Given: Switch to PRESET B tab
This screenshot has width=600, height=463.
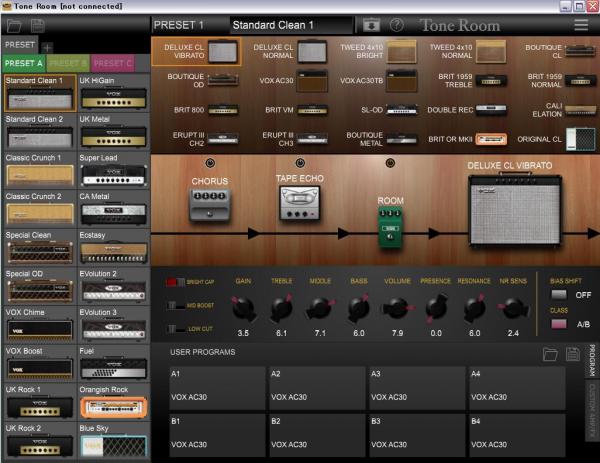Looking at the screenshot, I should [x=68, y=63].
